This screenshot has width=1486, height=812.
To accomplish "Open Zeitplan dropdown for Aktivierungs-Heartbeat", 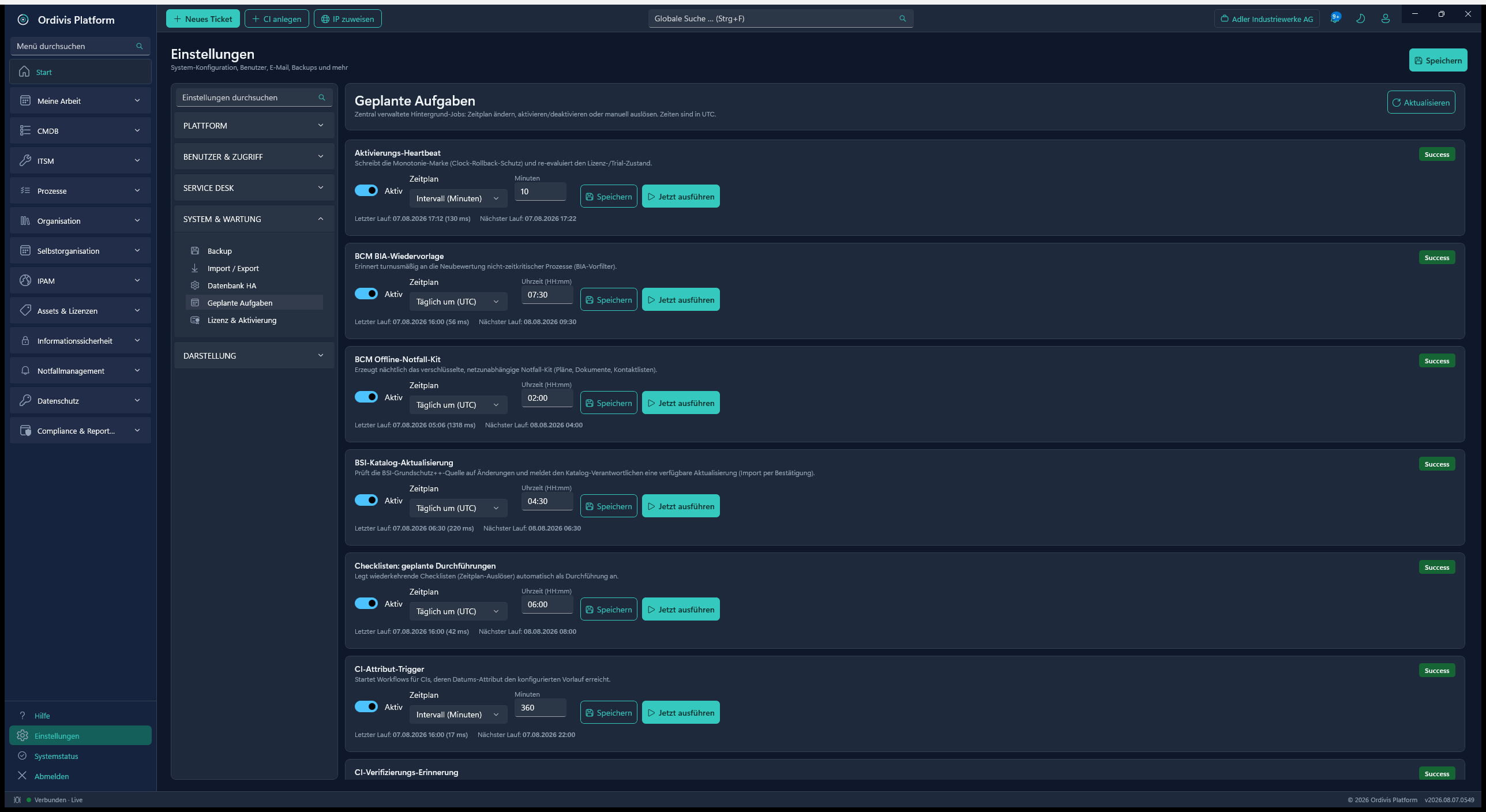I will click(458, 198).
